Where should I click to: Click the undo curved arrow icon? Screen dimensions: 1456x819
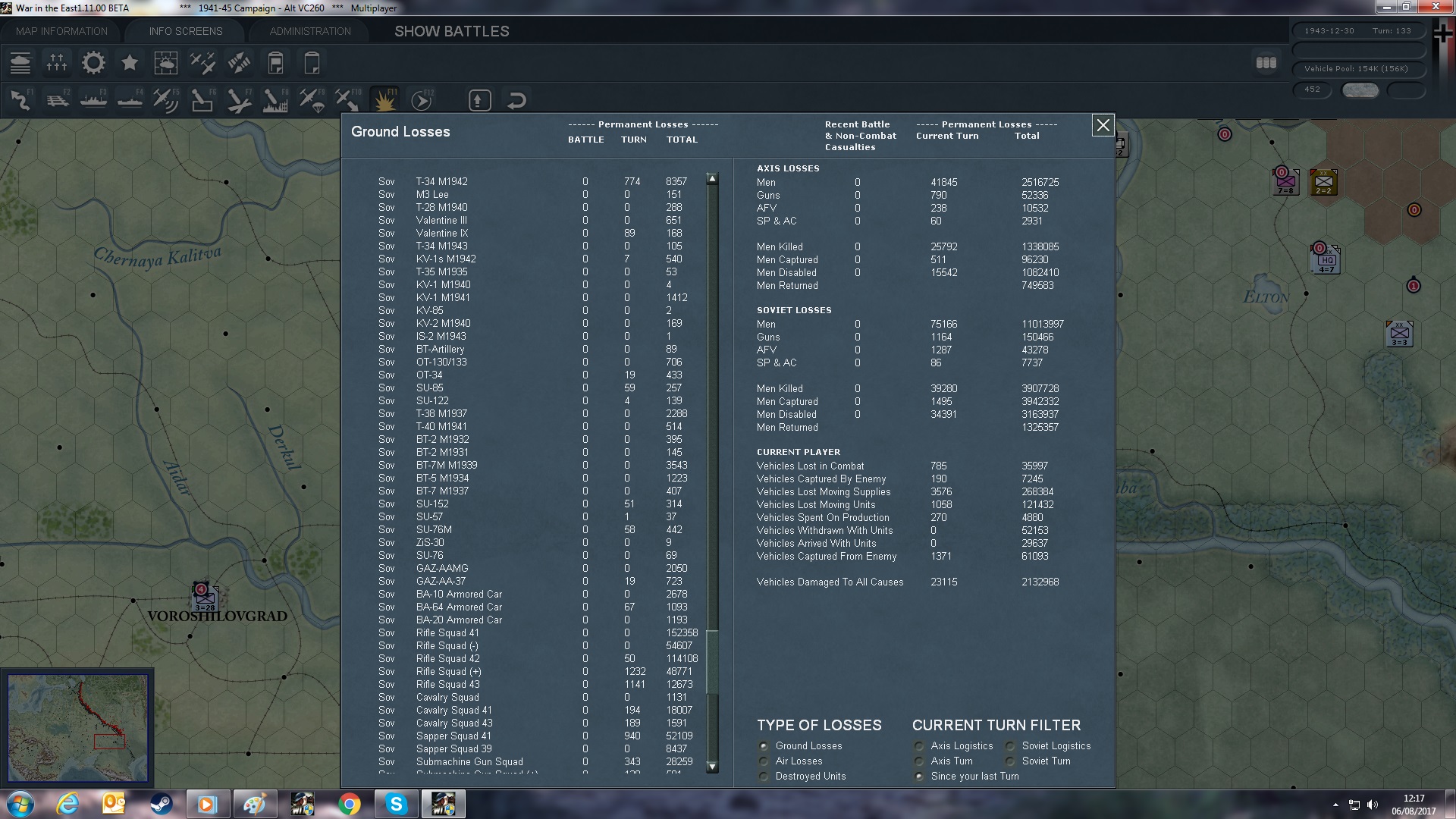coord(516,100)
